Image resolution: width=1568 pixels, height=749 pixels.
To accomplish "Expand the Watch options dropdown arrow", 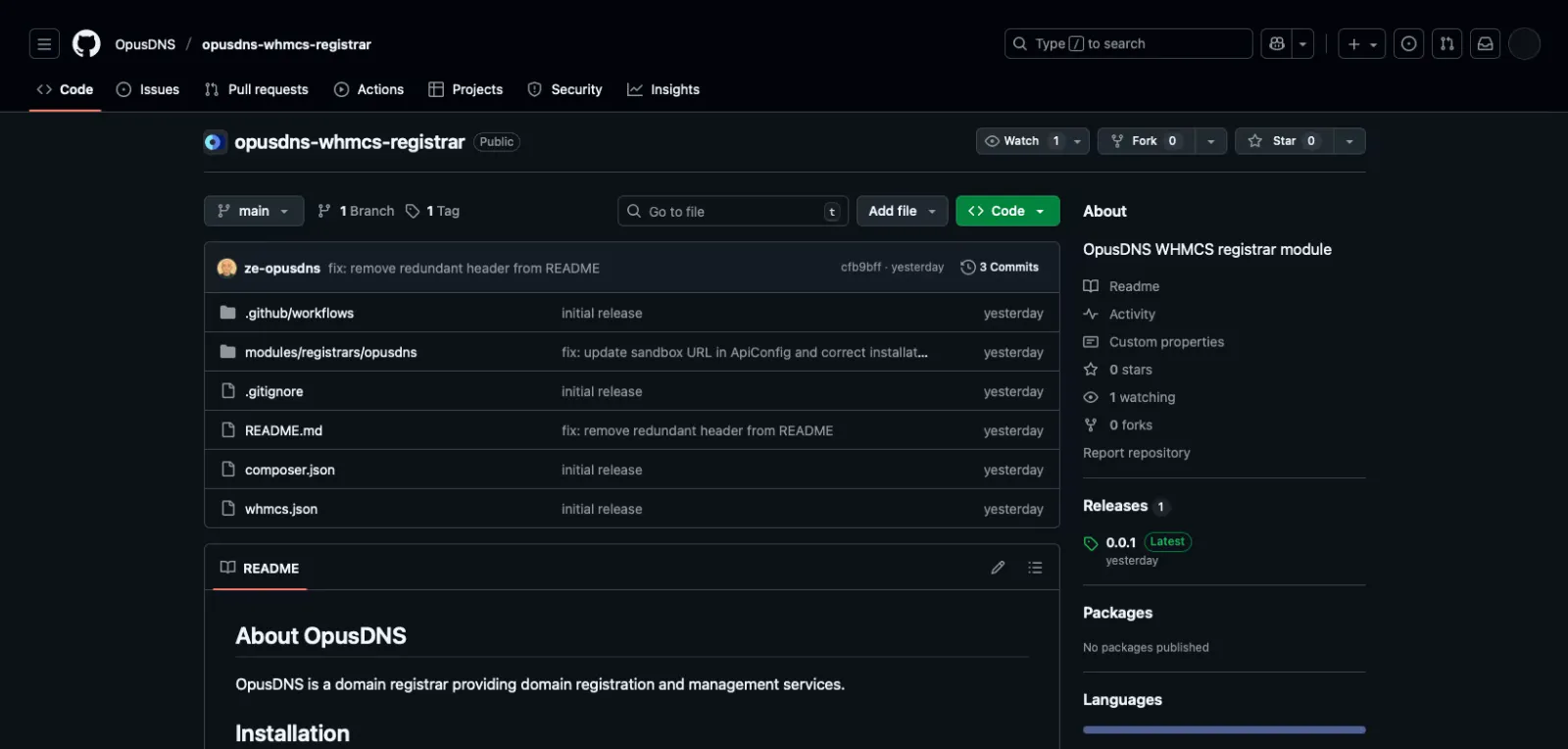I will [x=1078, y=141].
